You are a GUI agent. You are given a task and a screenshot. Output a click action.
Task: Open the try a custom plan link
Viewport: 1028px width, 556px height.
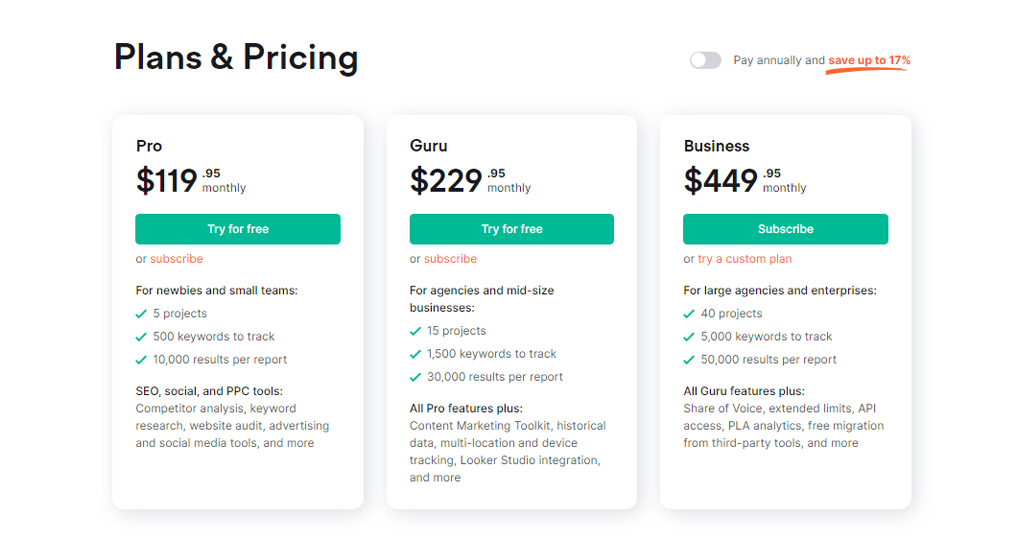click(x=745, y=259)
